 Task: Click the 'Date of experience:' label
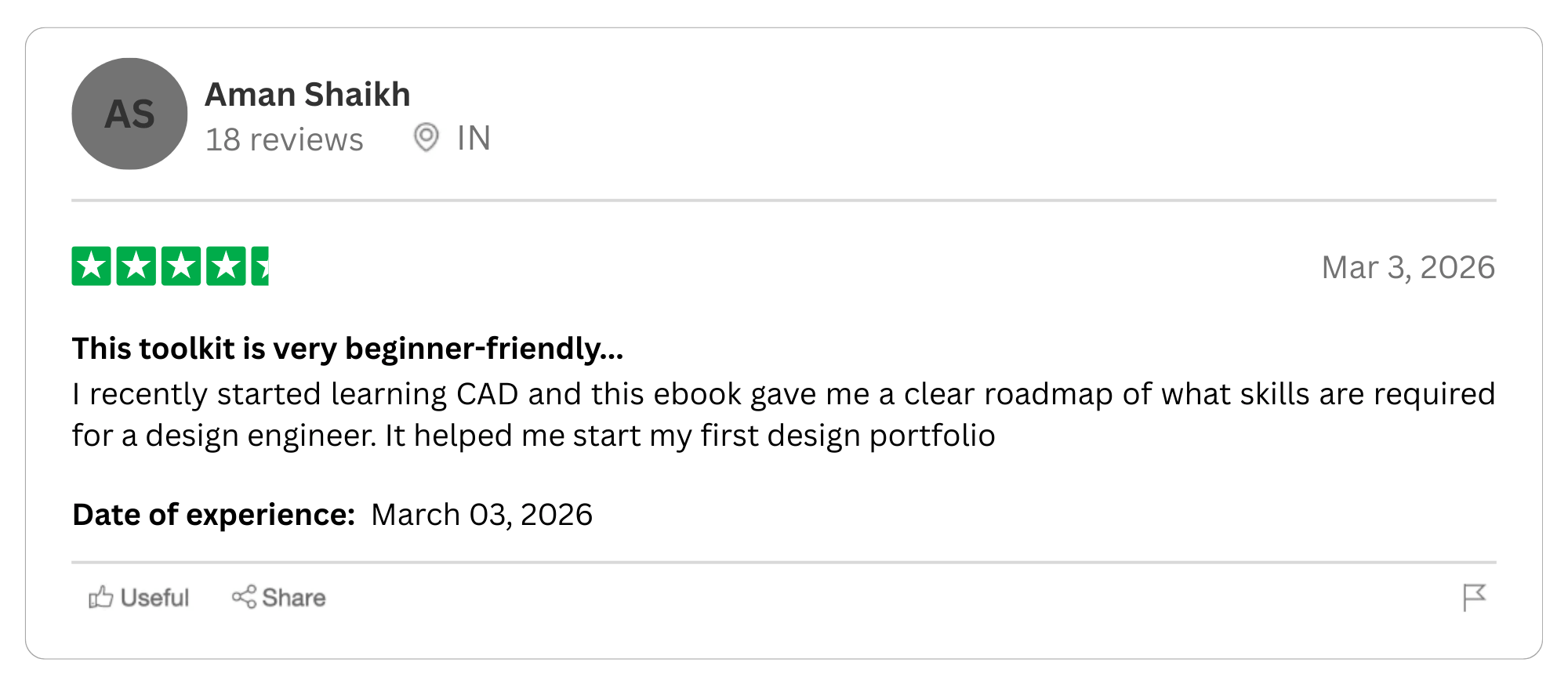[213, 515]
